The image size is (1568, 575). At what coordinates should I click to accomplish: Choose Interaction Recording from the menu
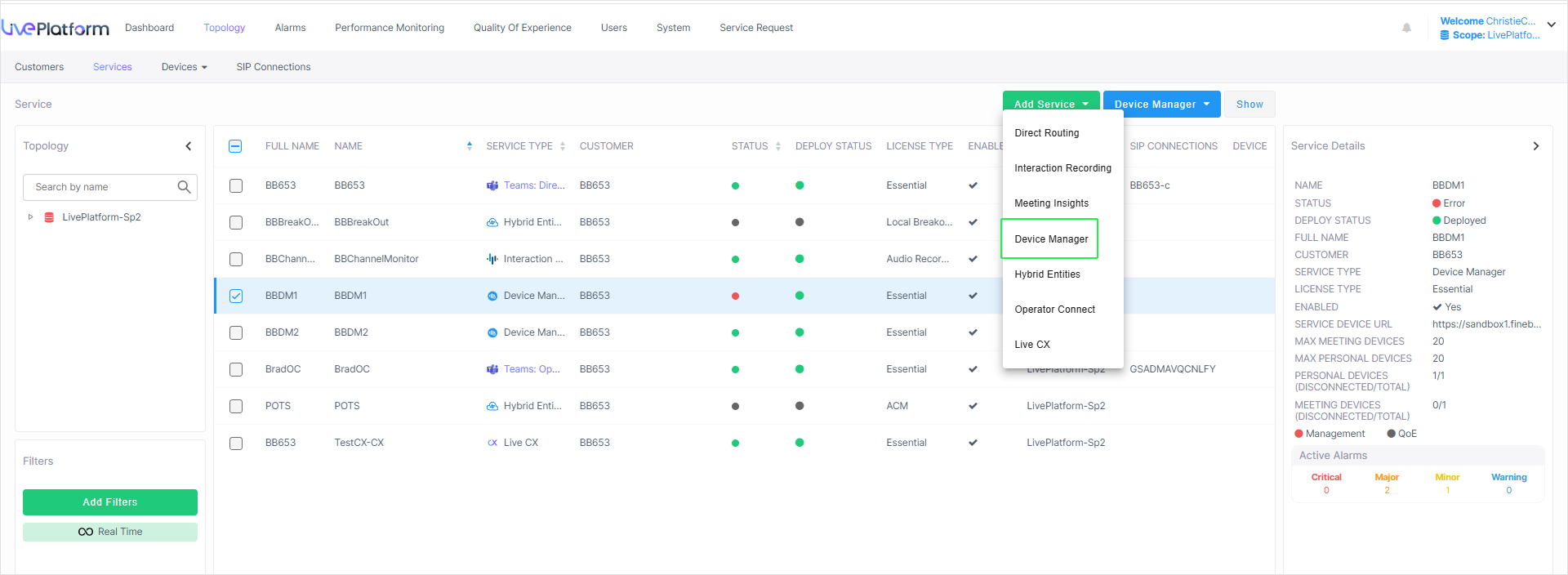point(1062,168)
